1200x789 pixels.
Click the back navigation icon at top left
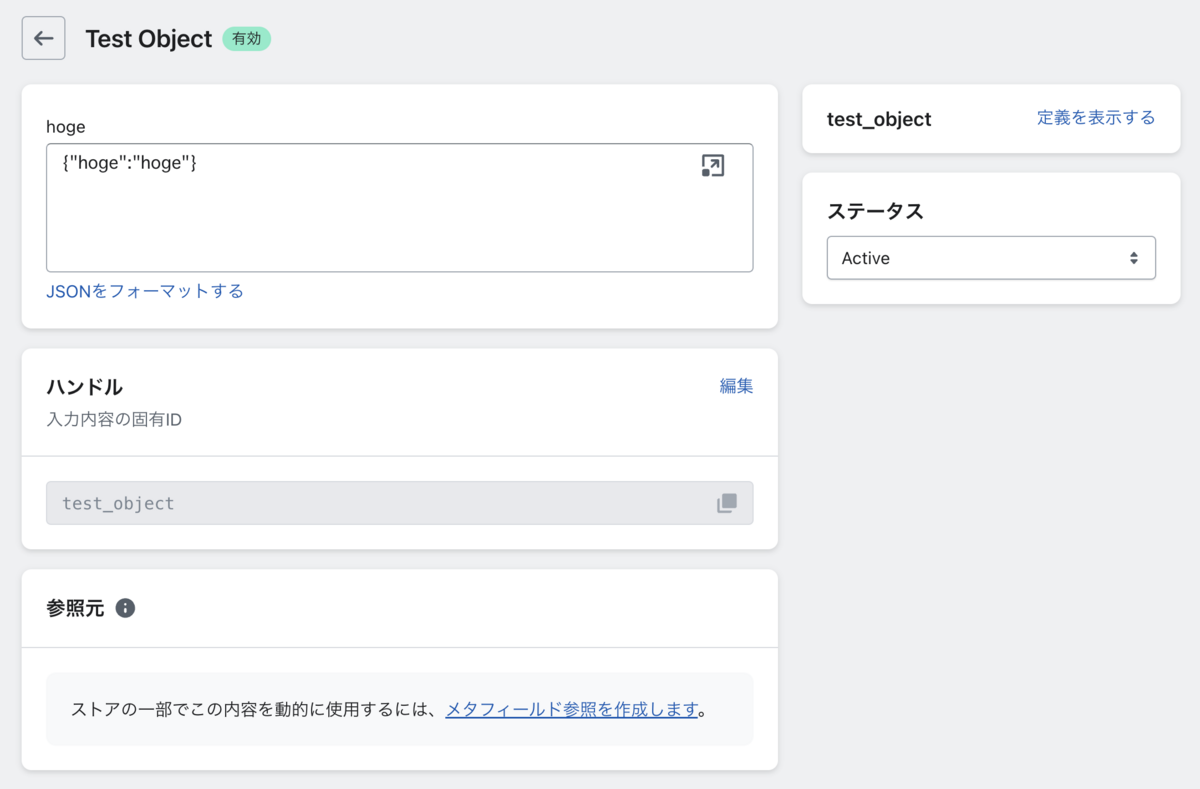[x=43, y=38]
